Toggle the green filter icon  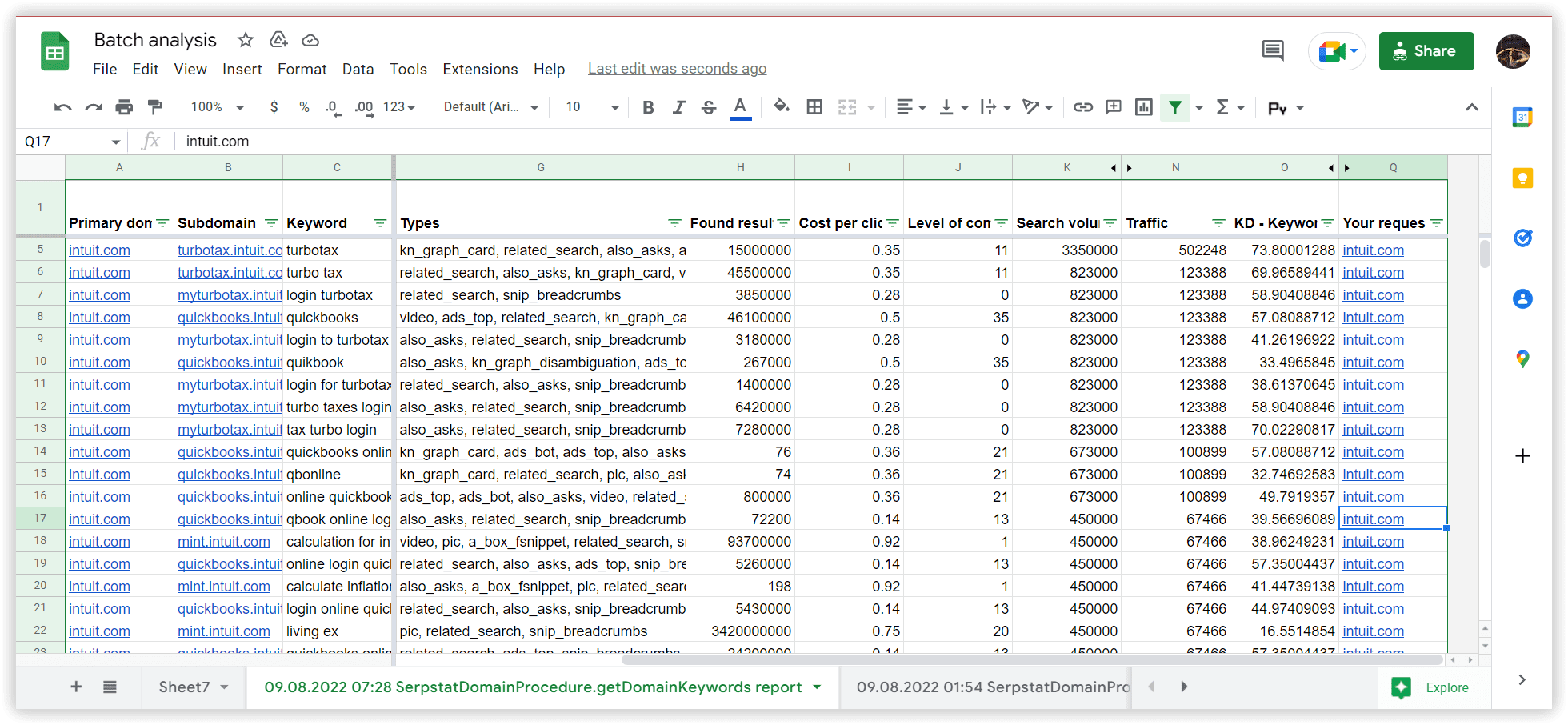point(1175,107)
